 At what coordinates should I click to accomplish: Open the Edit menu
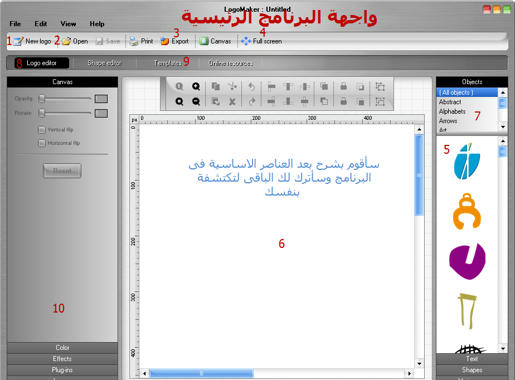coord(41,24)
